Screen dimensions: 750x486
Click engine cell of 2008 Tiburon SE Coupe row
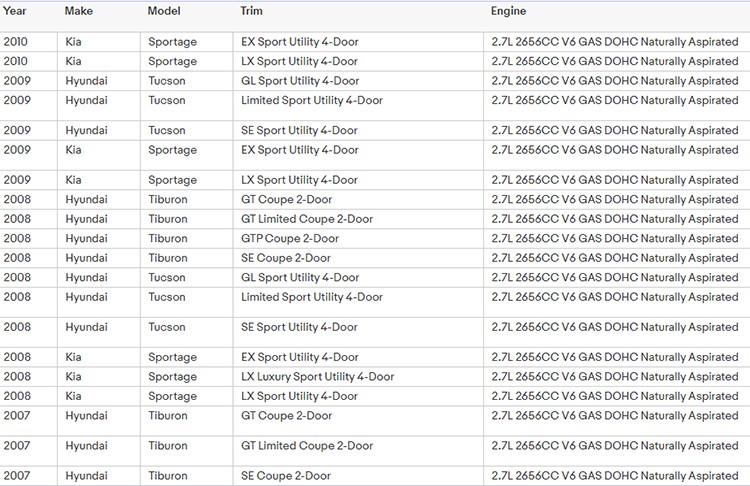click(615, 258)
